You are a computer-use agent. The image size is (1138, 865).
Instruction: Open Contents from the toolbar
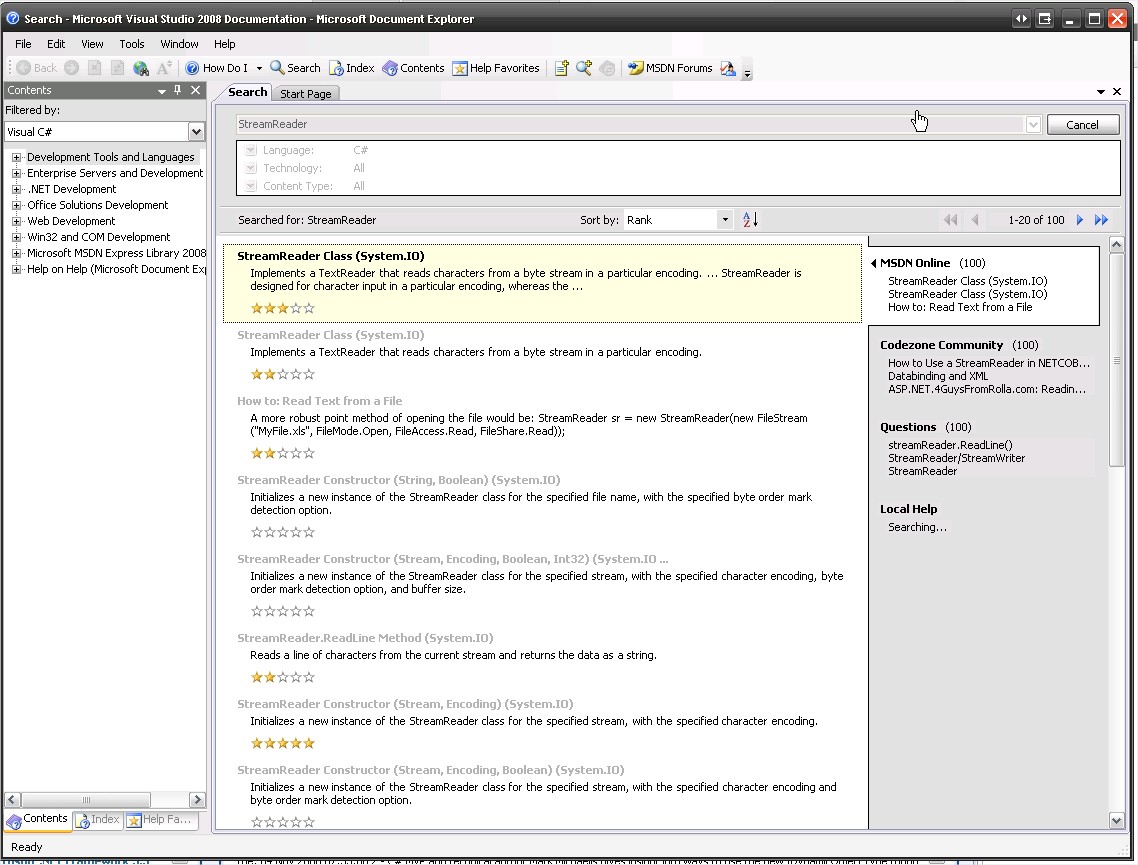click(x=413, y=68)
